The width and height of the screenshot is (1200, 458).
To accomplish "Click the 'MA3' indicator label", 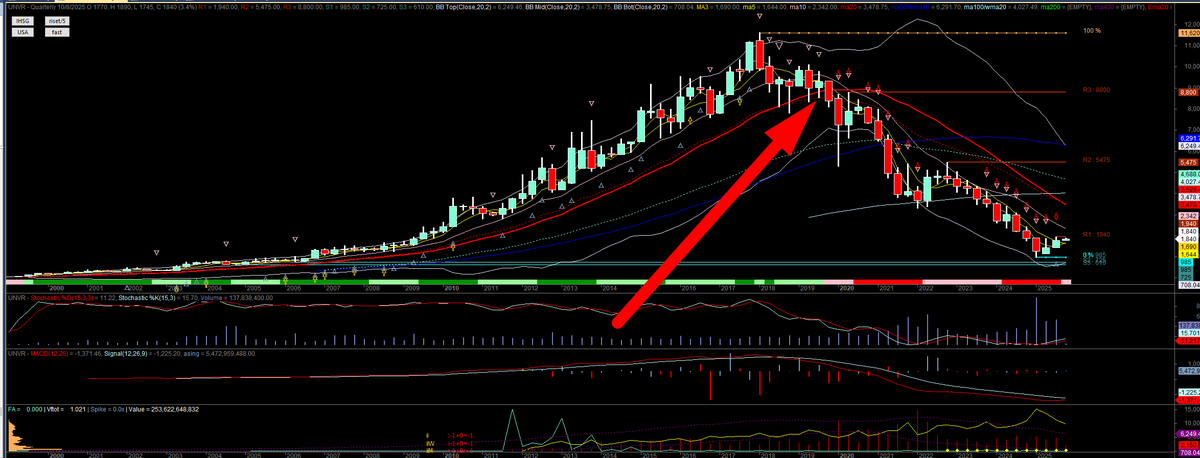I will (x=703, y=7).
